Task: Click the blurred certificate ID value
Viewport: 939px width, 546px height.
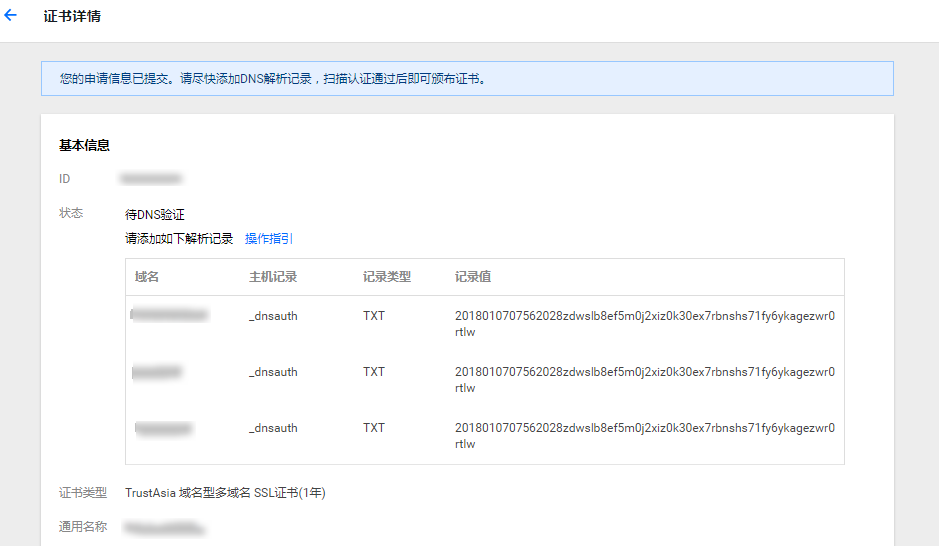Action: point(150,179)
